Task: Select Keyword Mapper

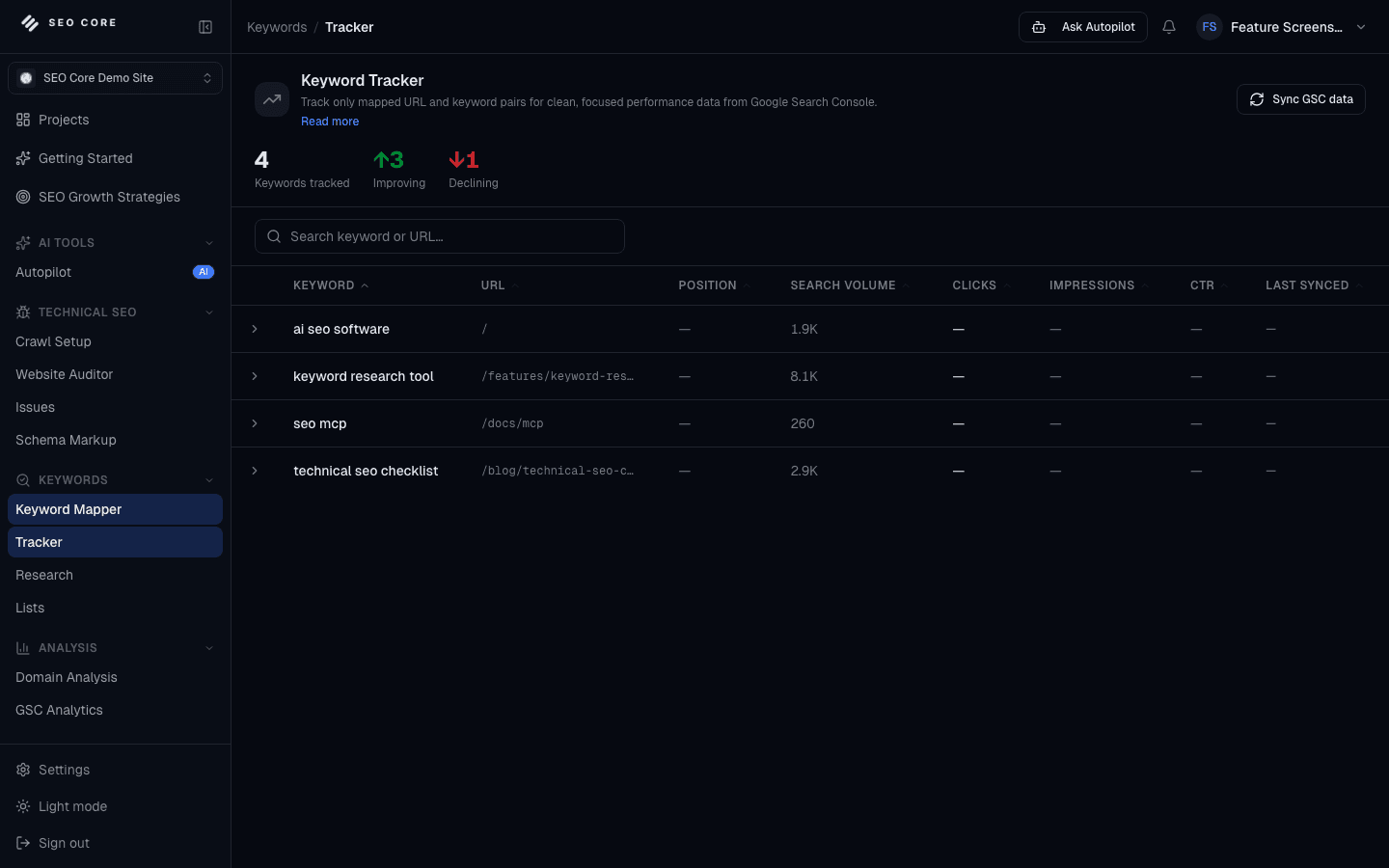Action: 116,509
